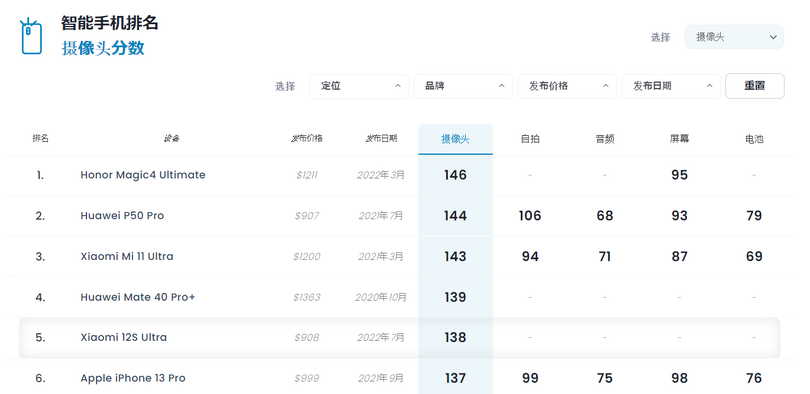Click the launch price $1363

[307, 297]
